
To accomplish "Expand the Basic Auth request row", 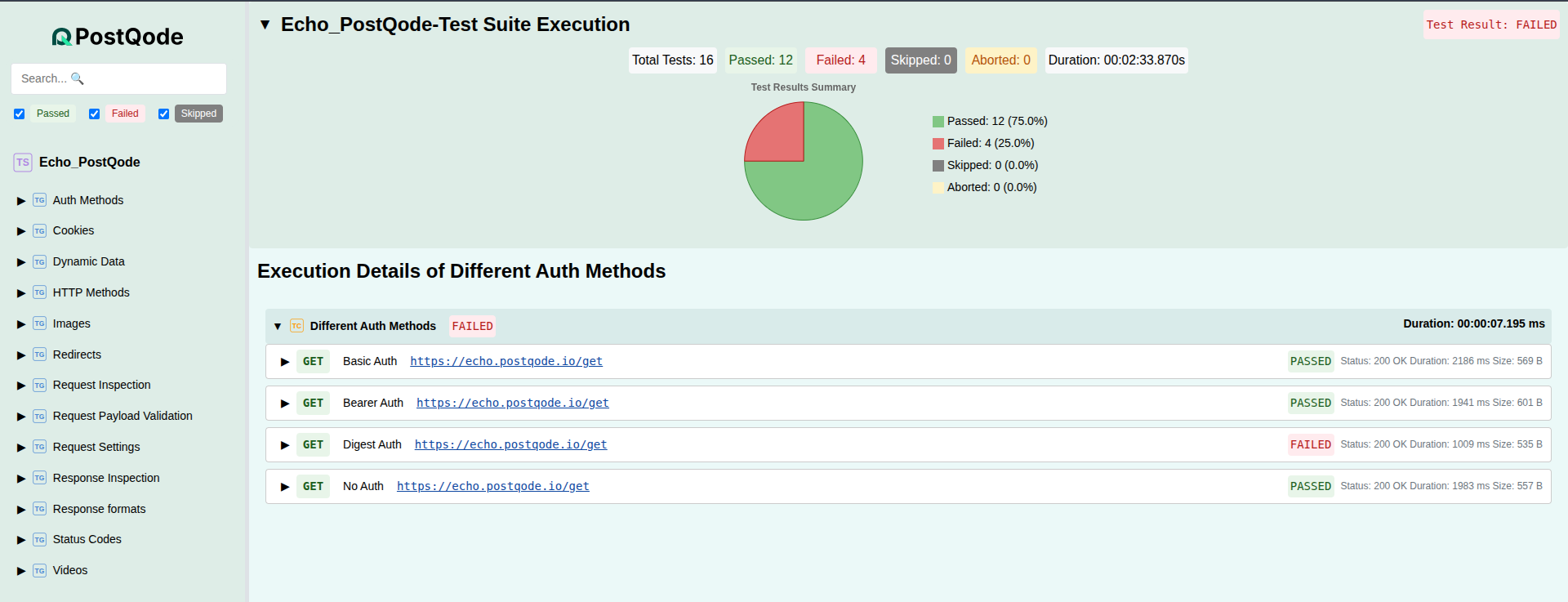I will tap(285, 362).
